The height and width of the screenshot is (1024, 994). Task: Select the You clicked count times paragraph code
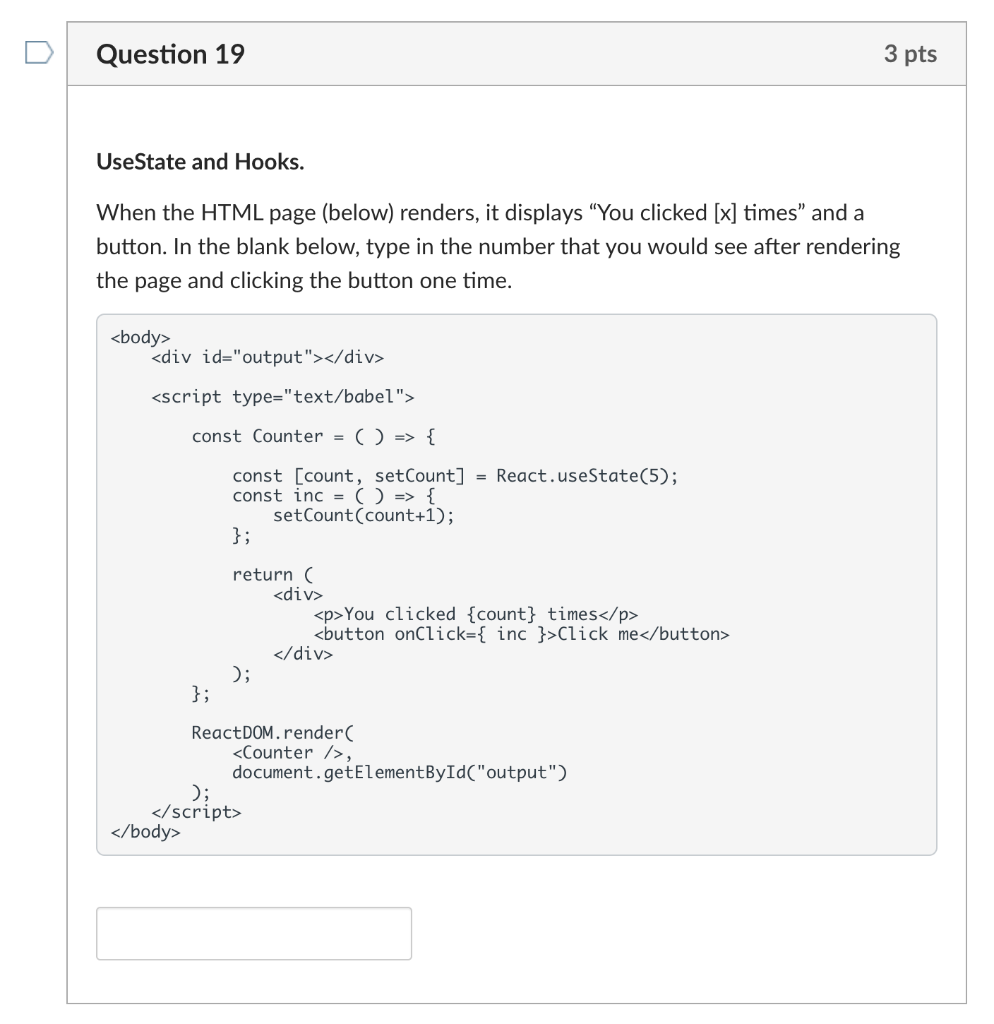pyautogui.click(x=477, y=613)
